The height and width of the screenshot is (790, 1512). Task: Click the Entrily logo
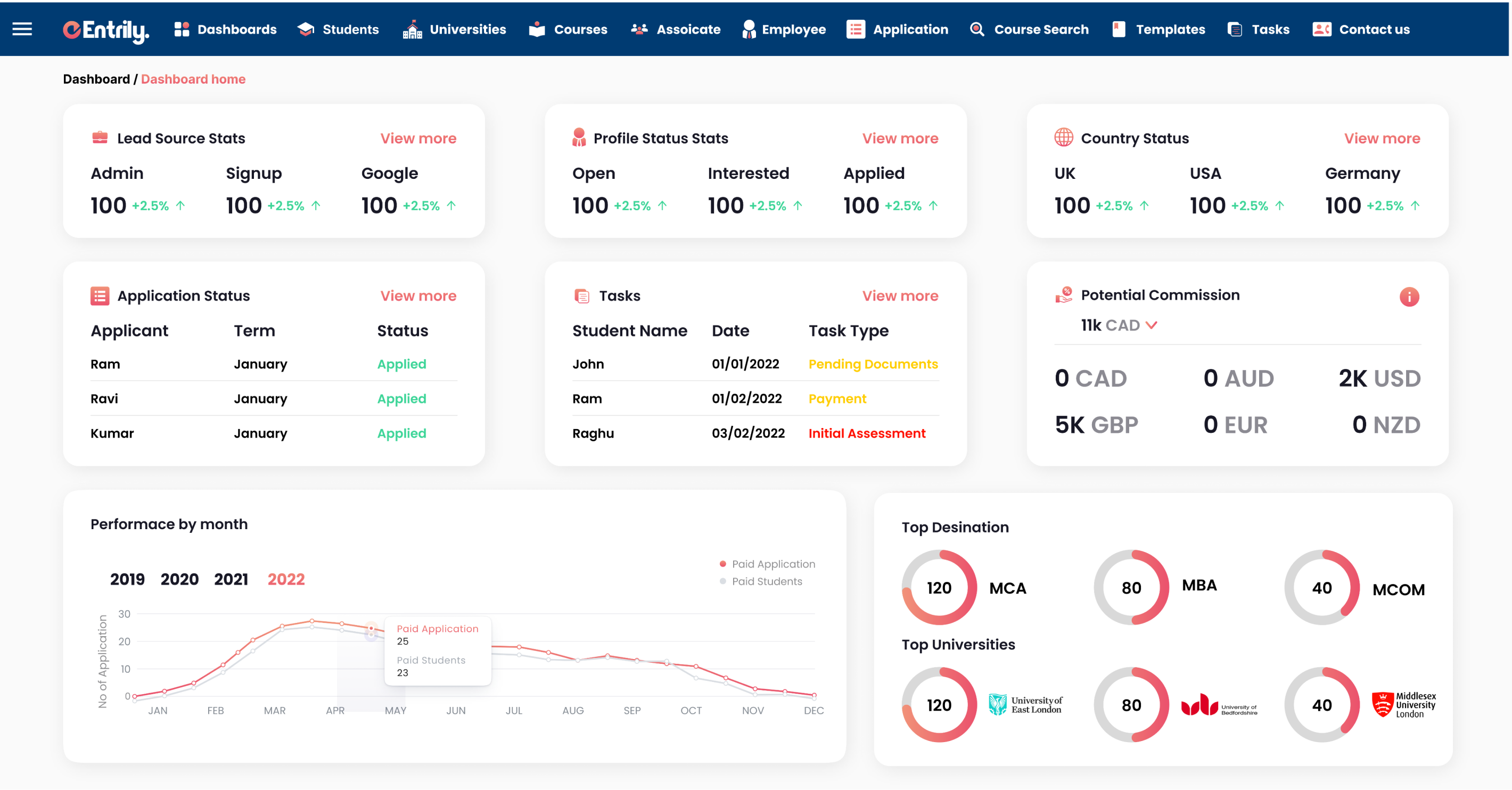105,30
